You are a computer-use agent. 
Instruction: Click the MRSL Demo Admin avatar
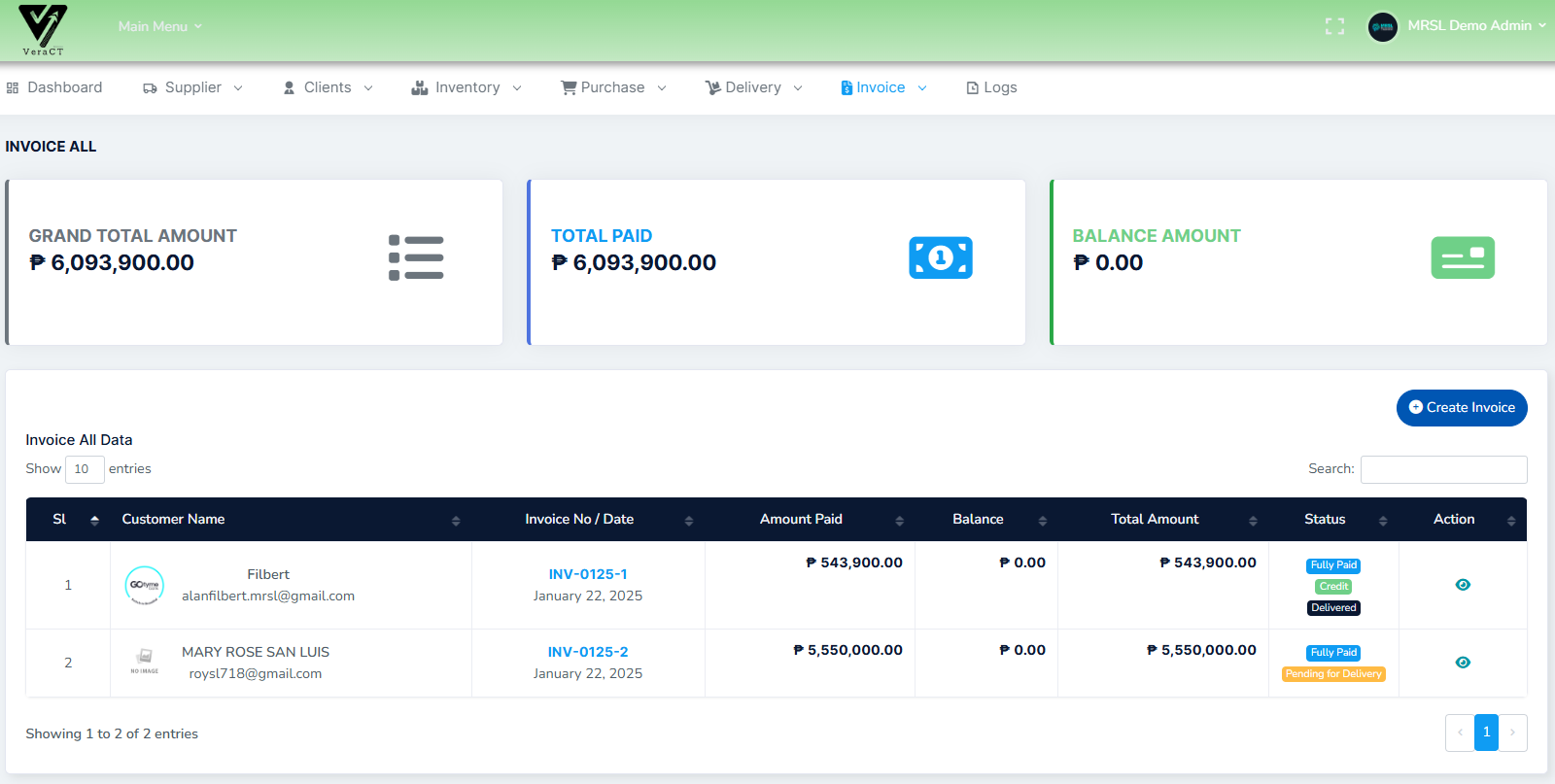tap(1382, 26)
